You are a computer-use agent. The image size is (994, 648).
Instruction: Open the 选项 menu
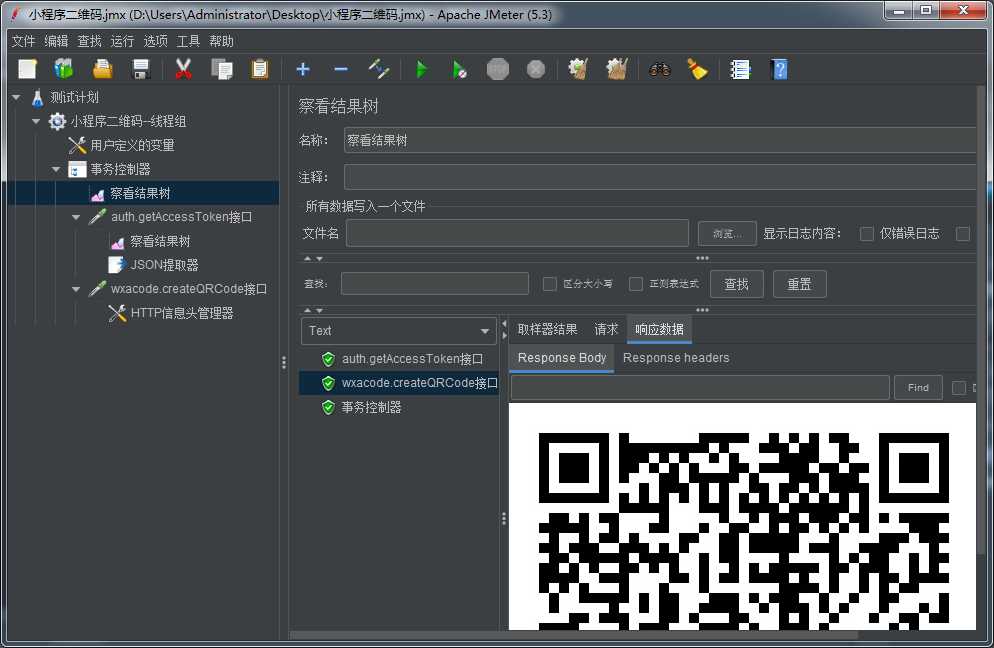(x=155, y=41)
